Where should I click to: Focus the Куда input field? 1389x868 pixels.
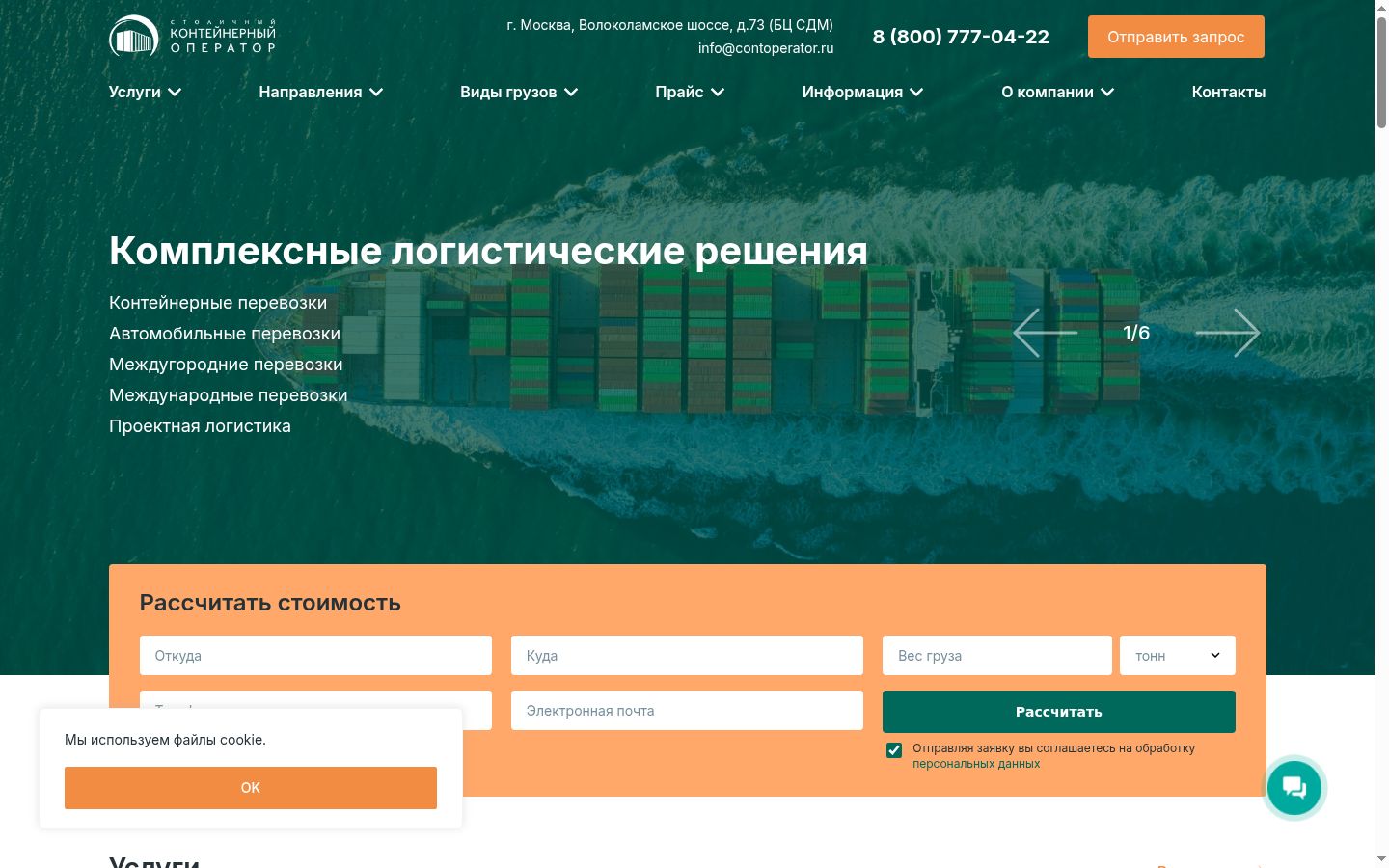(687, 655)
